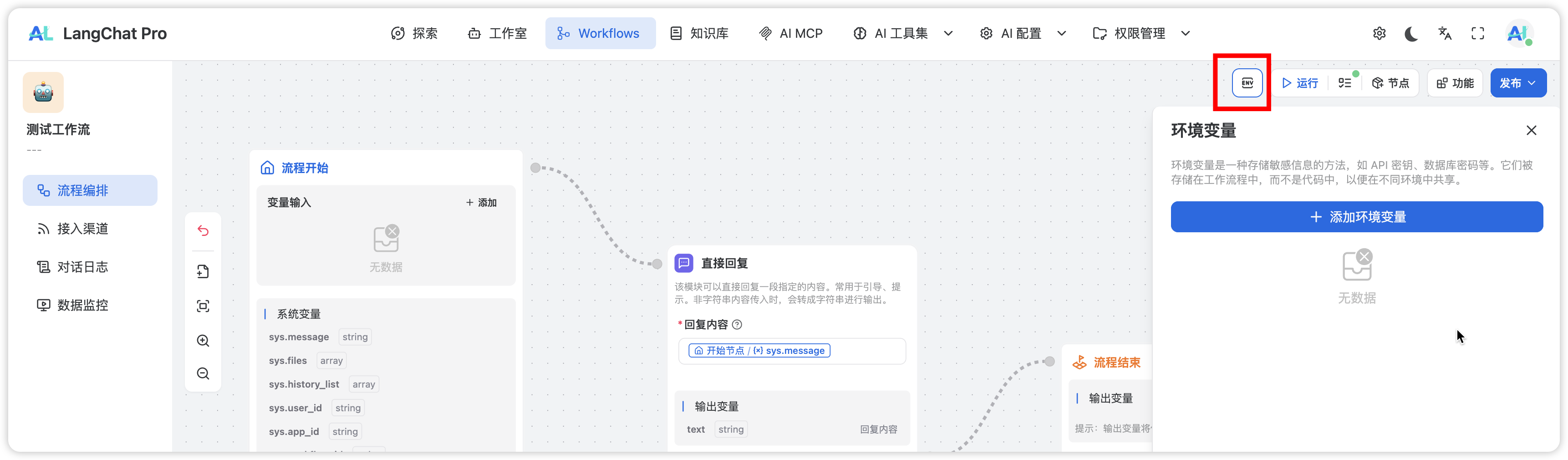The height and width of the screenshot is (460, 1568).
Task: Click the undo arrow in canvas toolbar
Action: (204, 231)
